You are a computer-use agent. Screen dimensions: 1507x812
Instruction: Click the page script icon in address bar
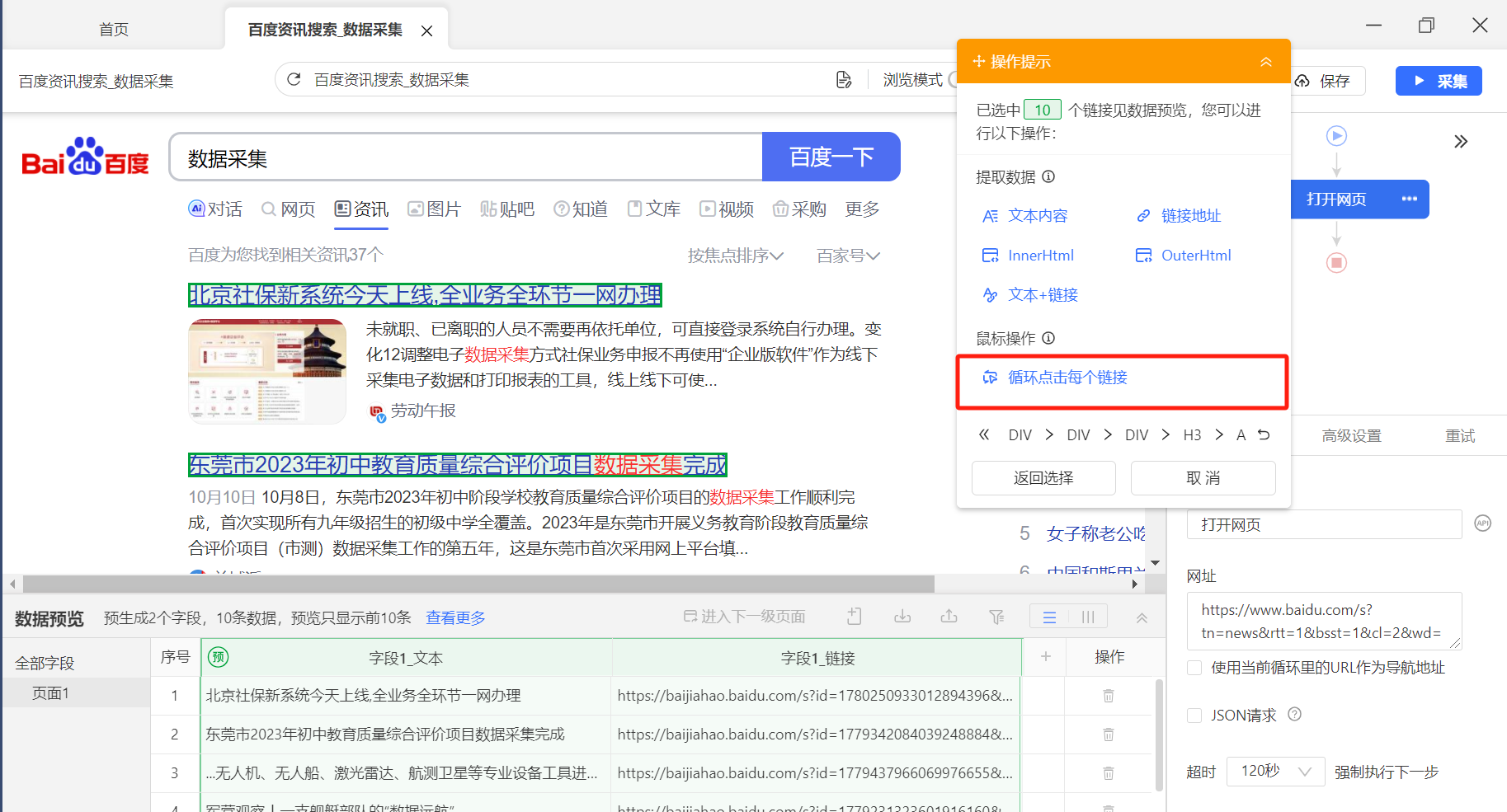(x=843, y=80)
